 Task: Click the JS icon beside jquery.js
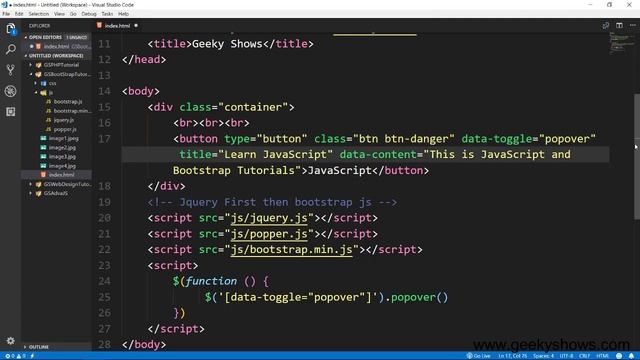pyautogui.click(x=49, y=120)
